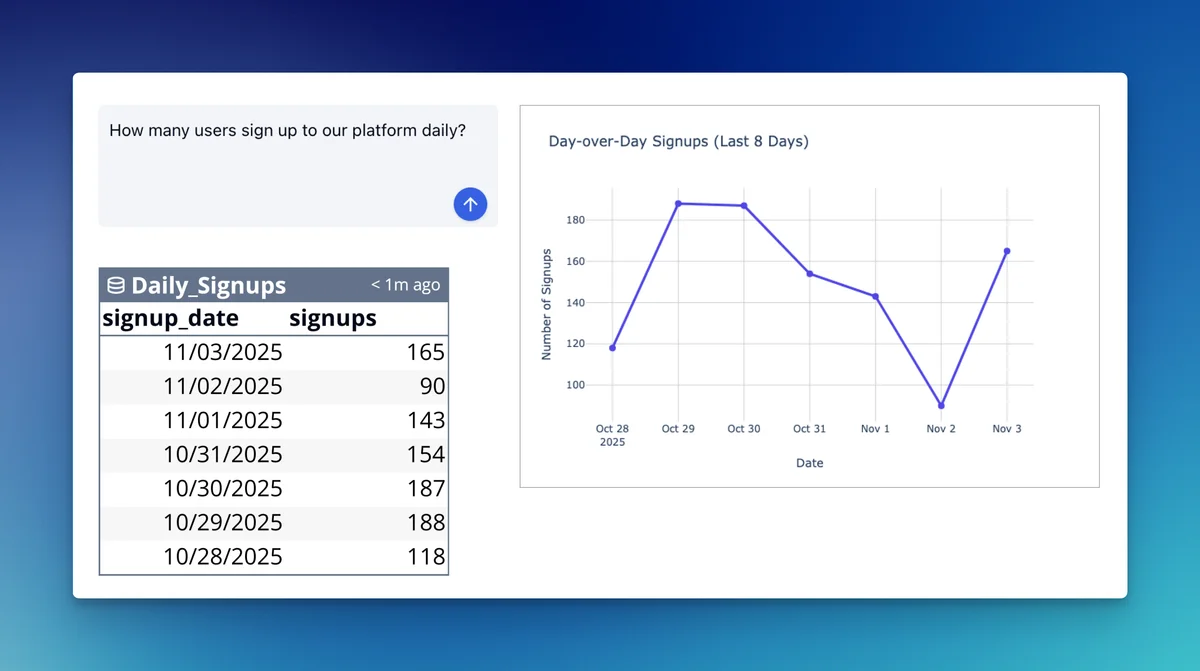The image size is (1200, 671).
Task: Click the 10/28/2025 date cell
Action: click(x=222, y=556)
